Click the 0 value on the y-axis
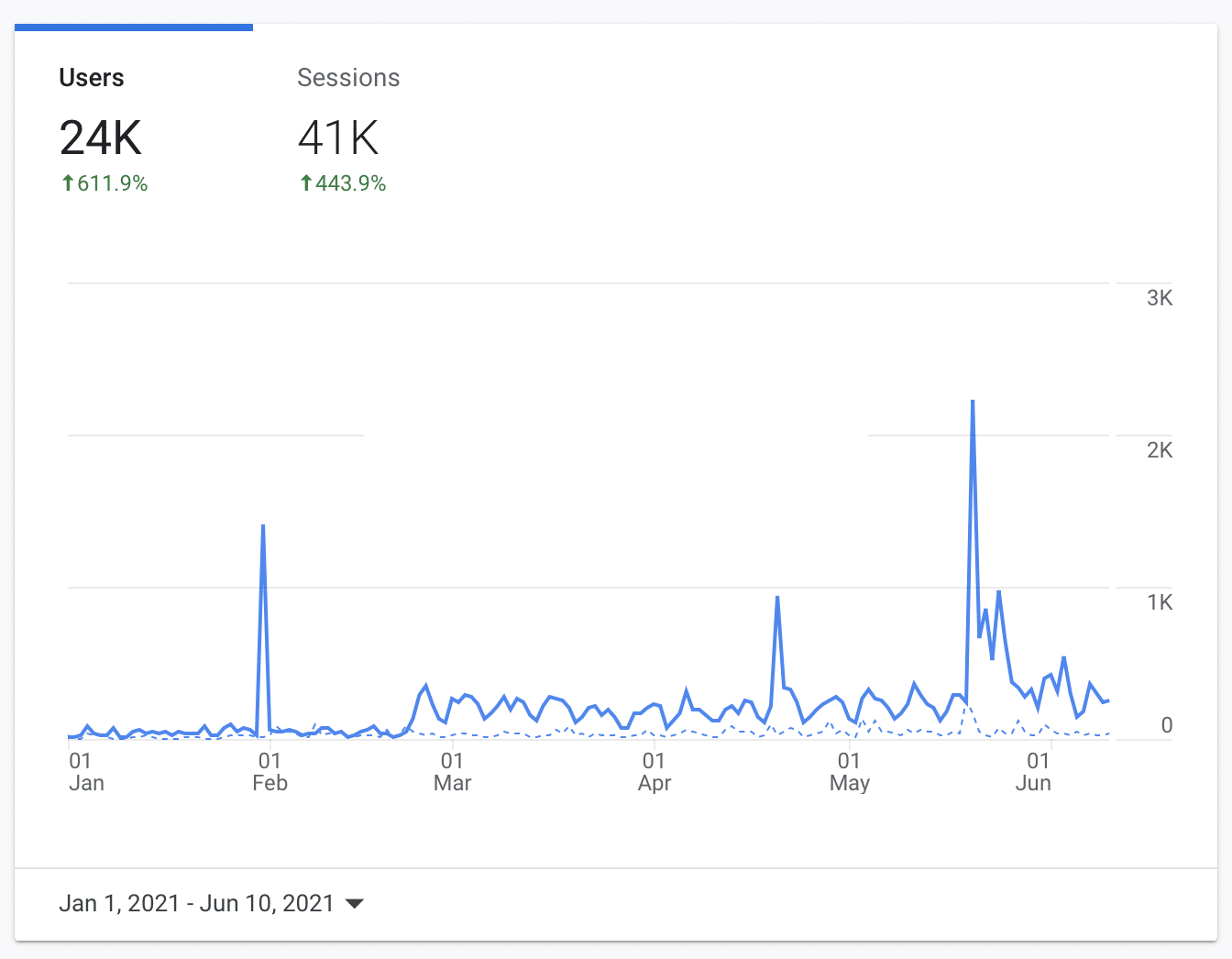Viewport: 1232px width, 959px height. coord(1166,725)
